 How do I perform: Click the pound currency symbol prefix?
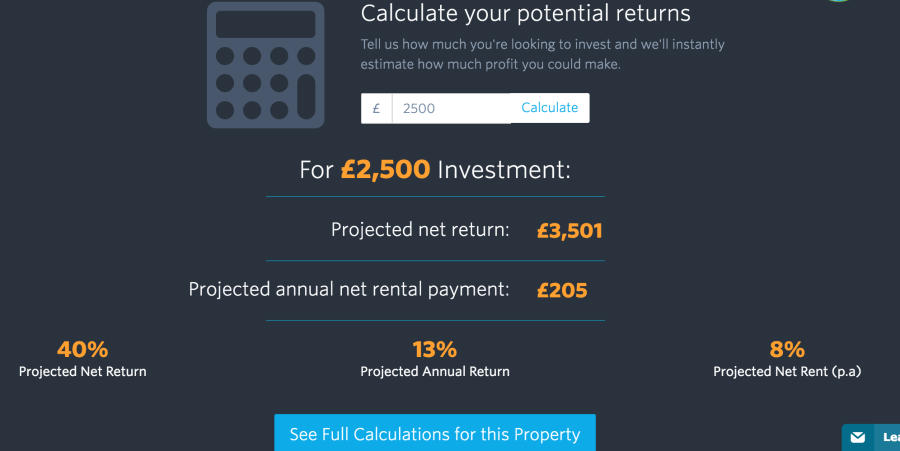click(x=377, y=108)
